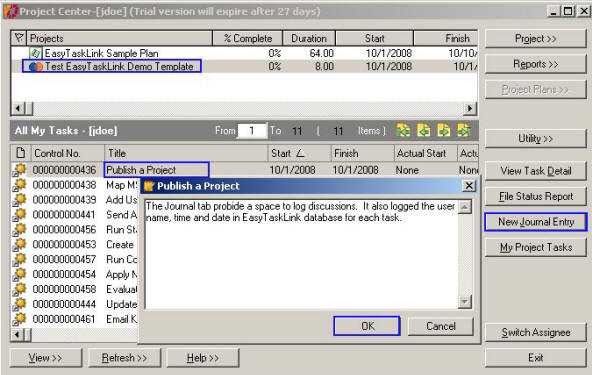Click the filter funnel icon beside Projects
The width and height of the screenshot is (592, 375).
tap(19, 38)
